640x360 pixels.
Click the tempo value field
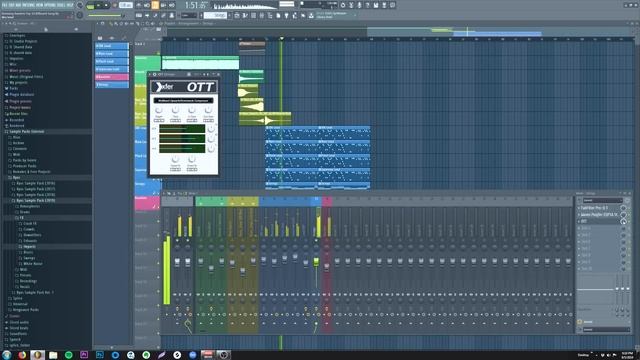tap(126, 5)
